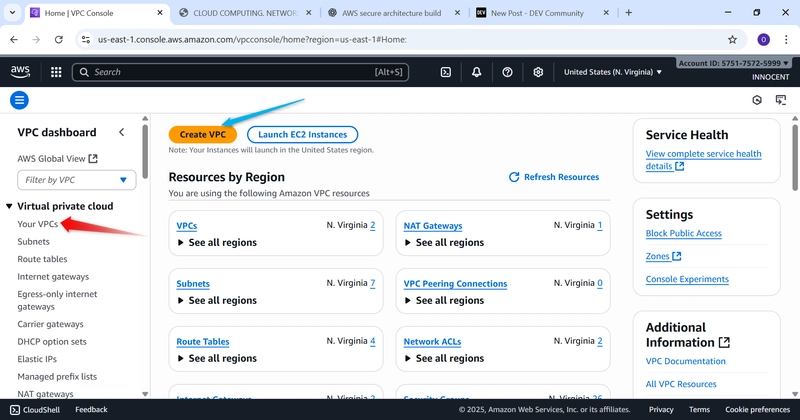Open the Account ID dropdown
The width and height of the screenshot is (800, 420).
tap(734, 63)
